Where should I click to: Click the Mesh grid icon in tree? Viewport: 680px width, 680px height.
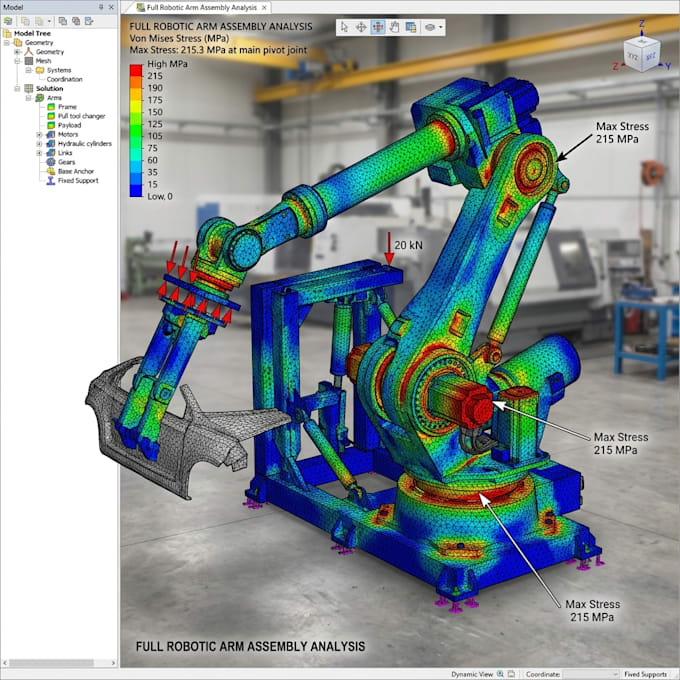click(29, 61)
